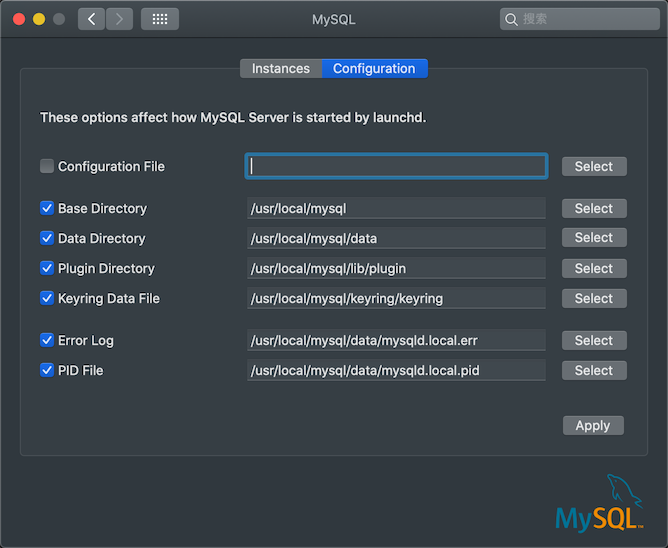Uncheck the Keyring Data File checkbox

(47, 298)
